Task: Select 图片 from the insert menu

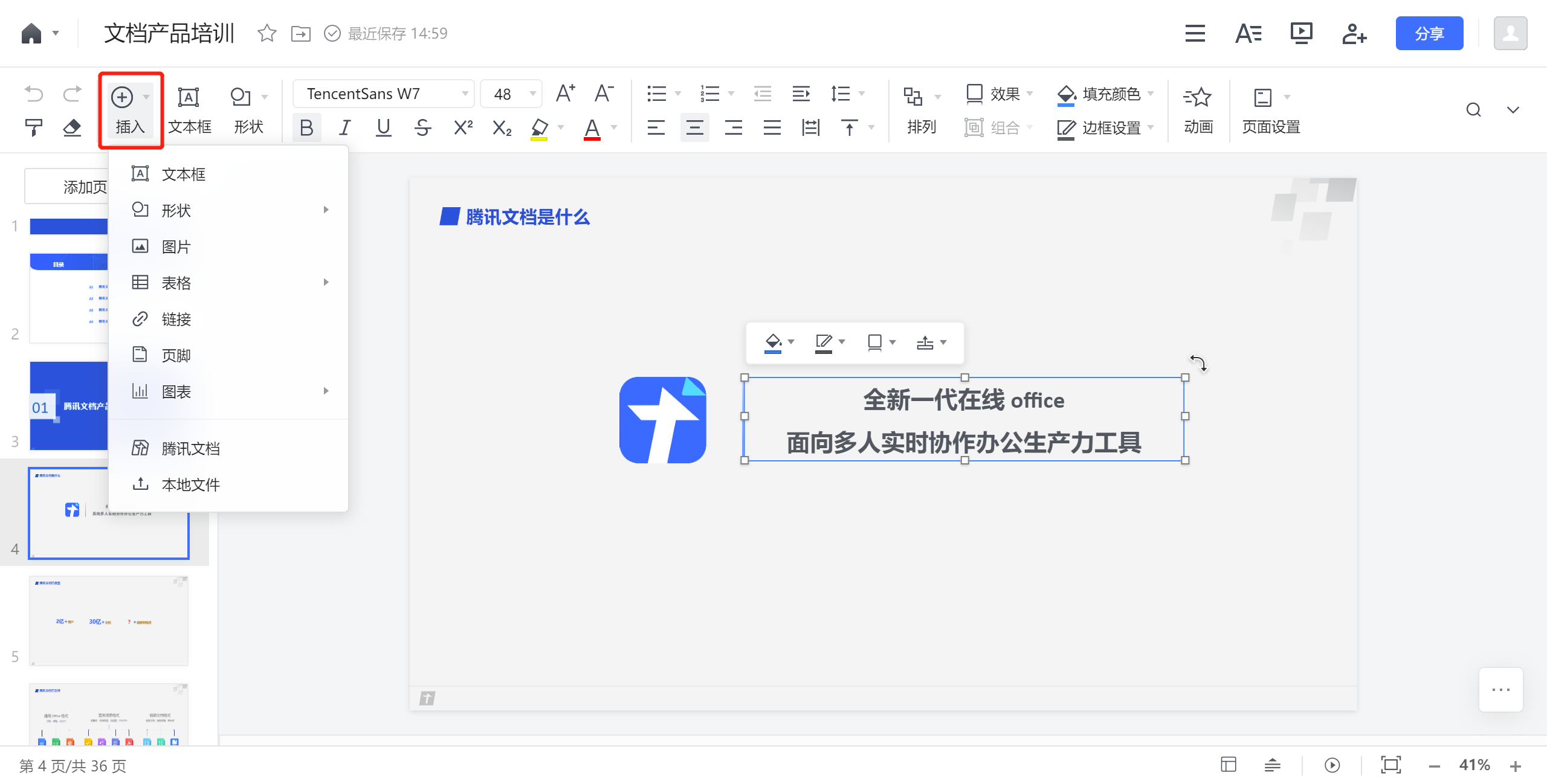Action: (x=176, y=246)
